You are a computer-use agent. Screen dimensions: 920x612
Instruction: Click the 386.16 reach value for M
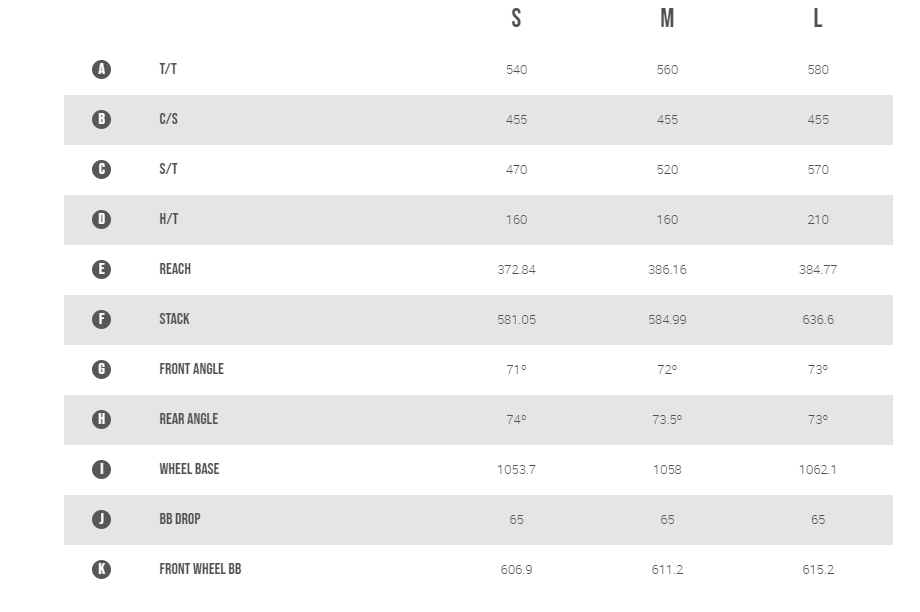pos(667,269)
